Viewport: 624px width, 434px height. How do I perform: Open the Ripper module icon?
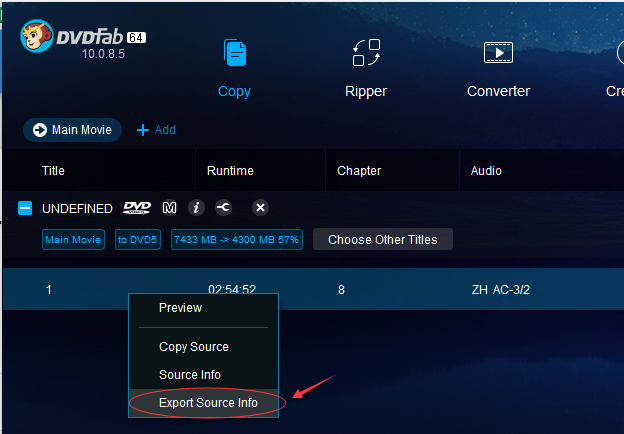(x=366, y=52)
